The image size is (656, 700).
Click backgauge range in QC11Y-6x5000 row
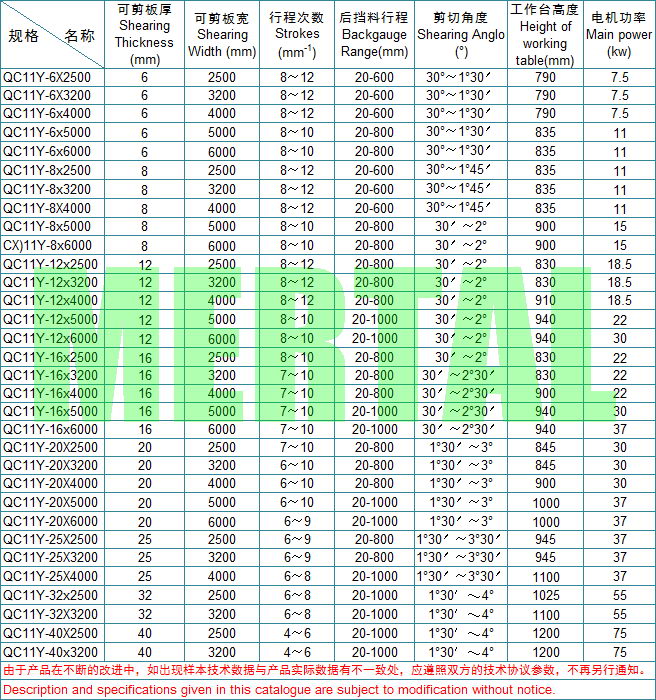pyautogui.click(x=374, y=133)
